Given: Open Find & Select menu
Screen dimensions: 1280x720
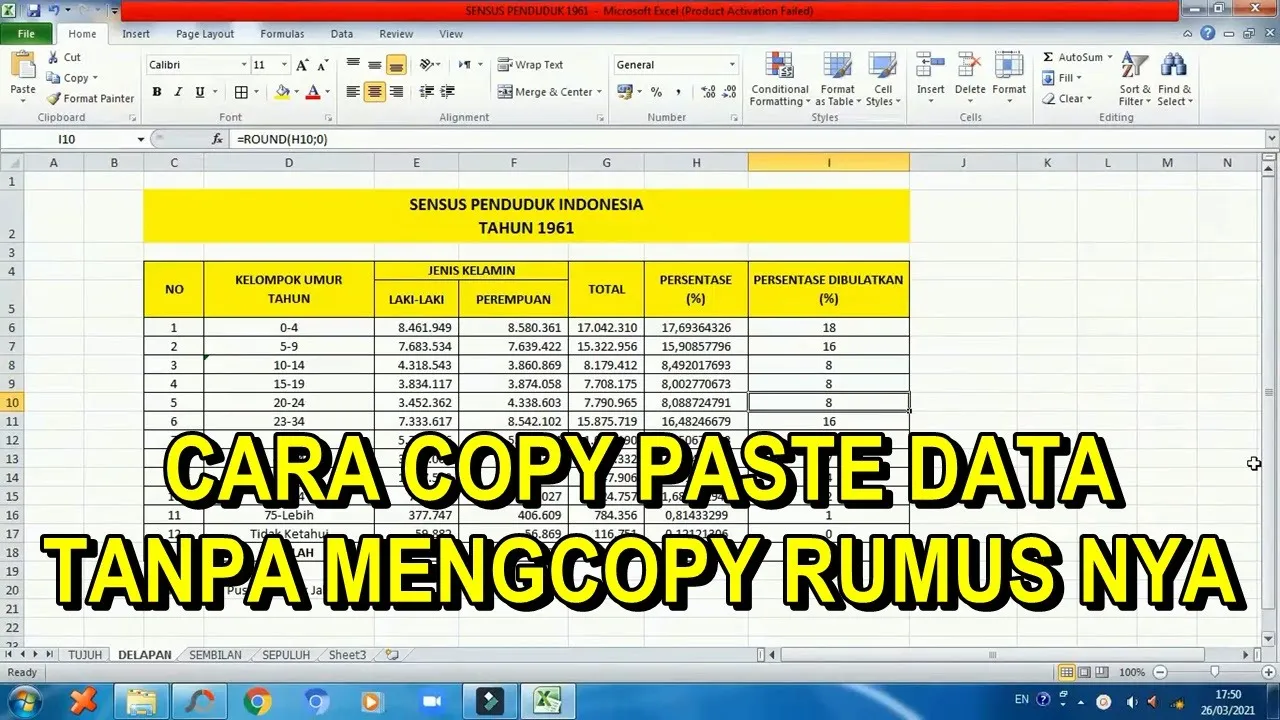Looking at the screenshot, I should (1175, 80).
